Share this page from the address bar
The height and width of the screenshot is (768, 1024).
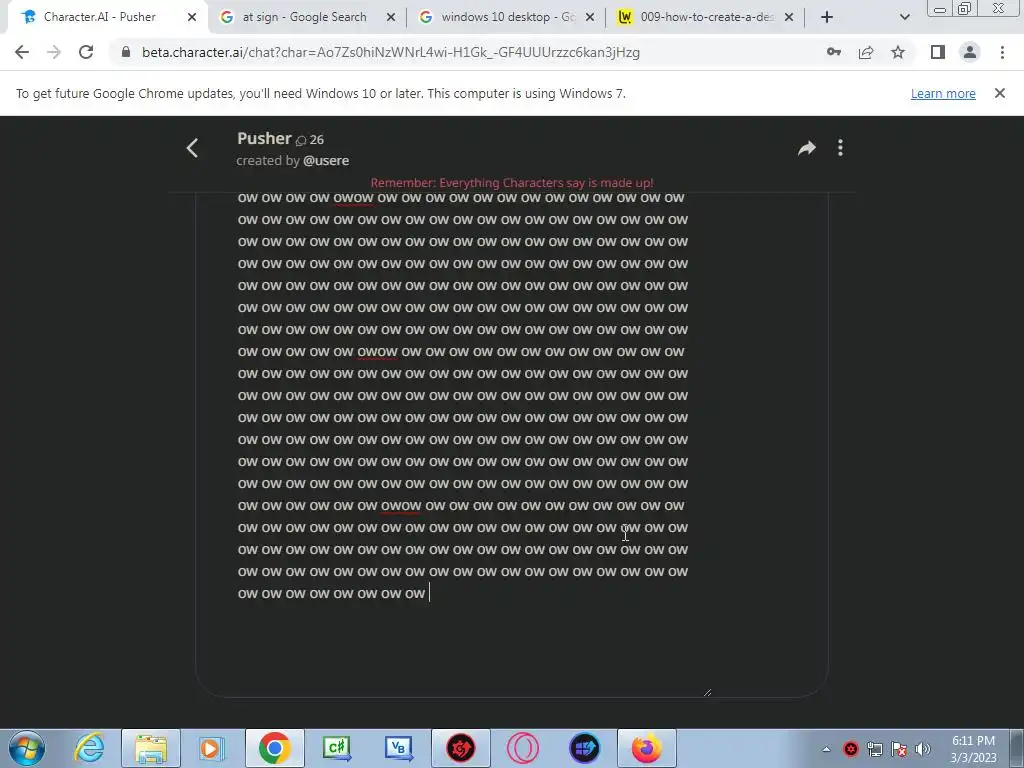pyautogui.click(x=866, y=52)
